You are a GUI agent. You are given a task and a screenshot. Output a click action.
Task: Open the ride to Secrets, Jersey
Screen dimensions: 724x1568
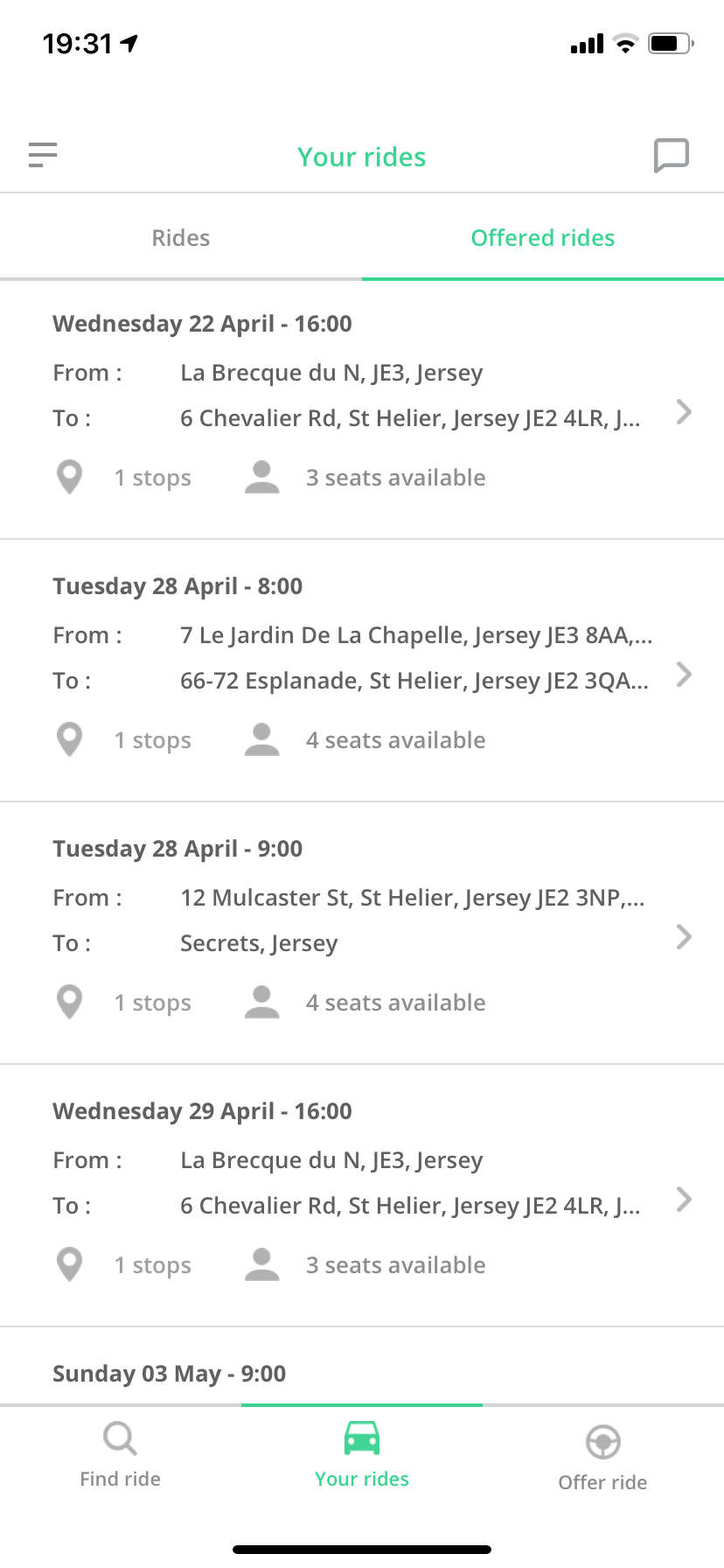[362, 934]
